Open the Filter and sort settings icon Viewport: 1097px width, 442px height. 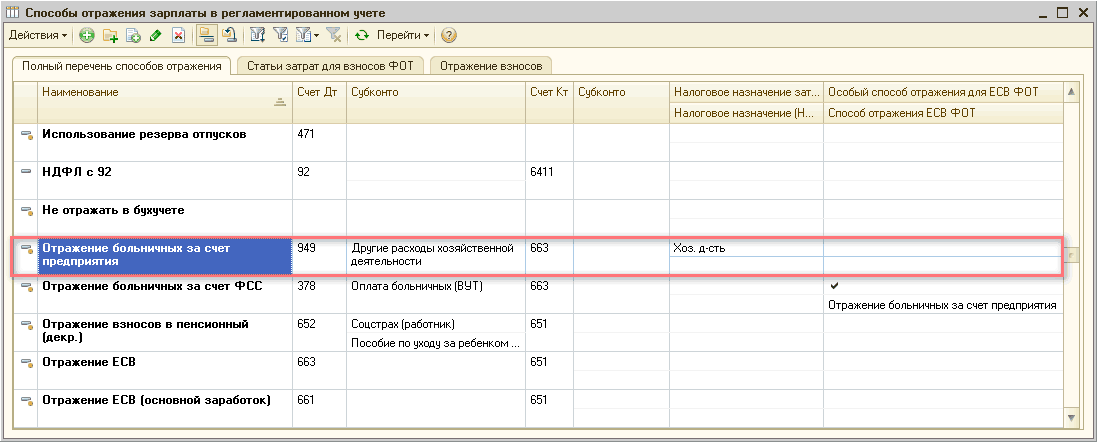tap(257, 35)
